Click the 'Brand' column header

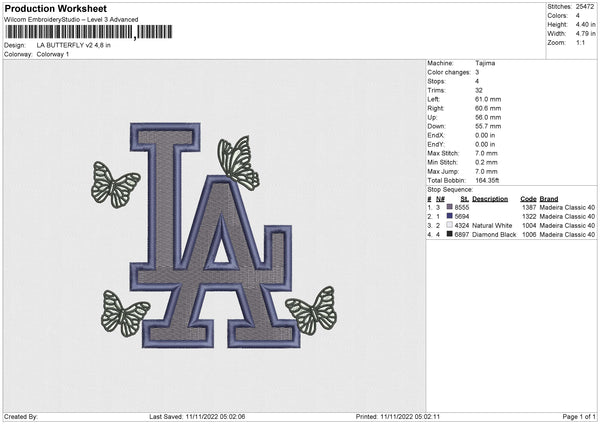pos(549,199)
